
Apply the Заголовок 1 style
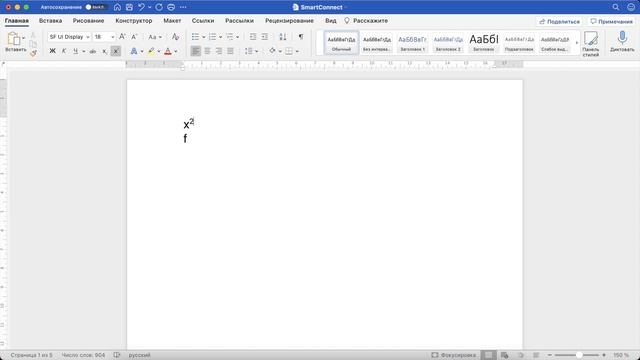[412, 42]
